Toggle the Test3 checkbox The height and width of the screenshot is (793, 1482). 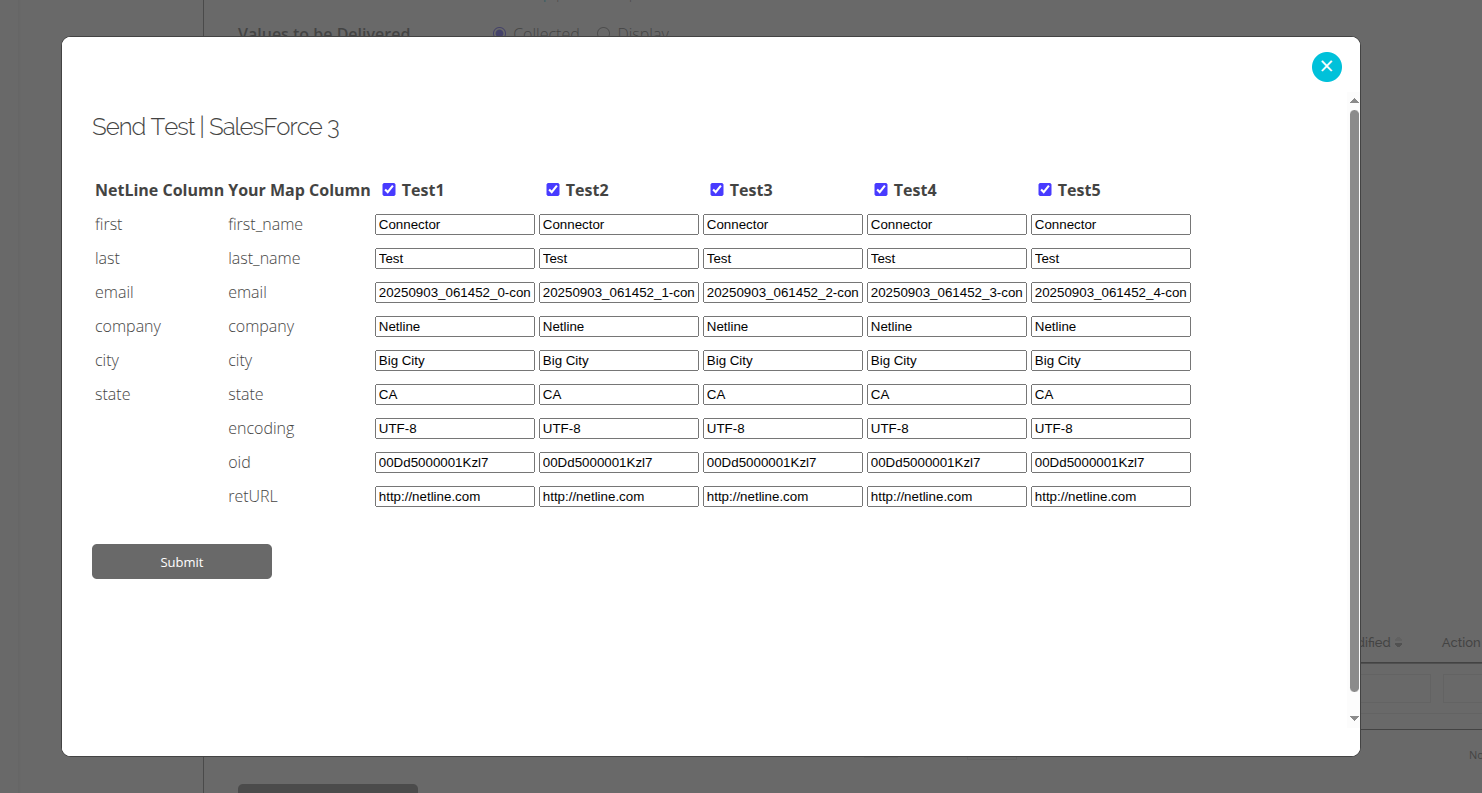tap(717, 190)
